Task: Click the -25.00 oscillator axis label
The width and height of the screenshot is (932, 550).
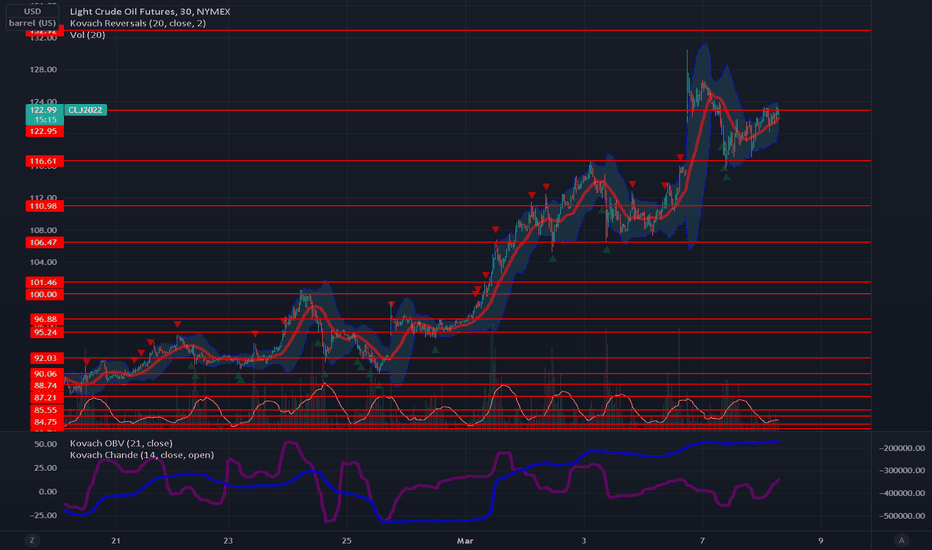Action: (x=45, y=516)
